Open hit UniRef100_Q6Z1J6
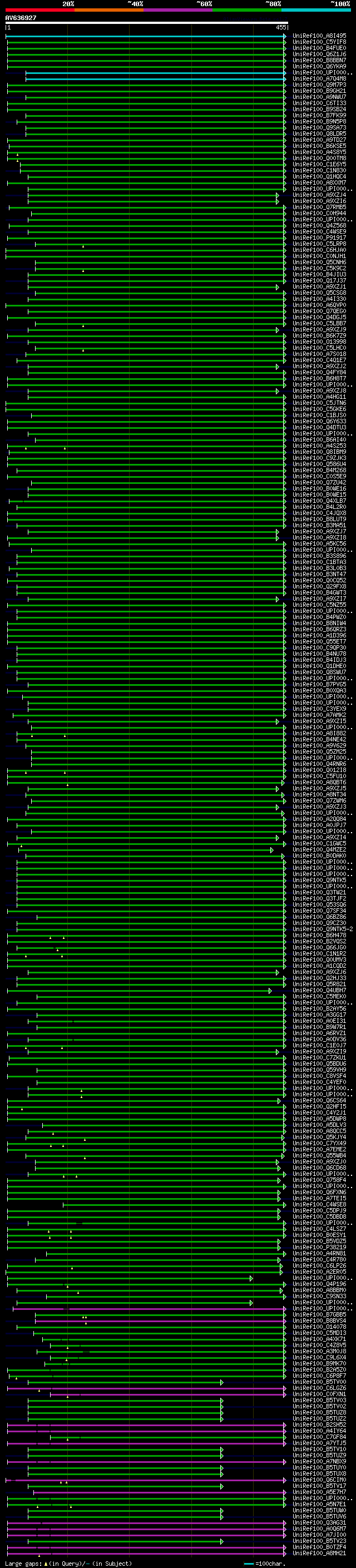 click(x=319, y=54)
